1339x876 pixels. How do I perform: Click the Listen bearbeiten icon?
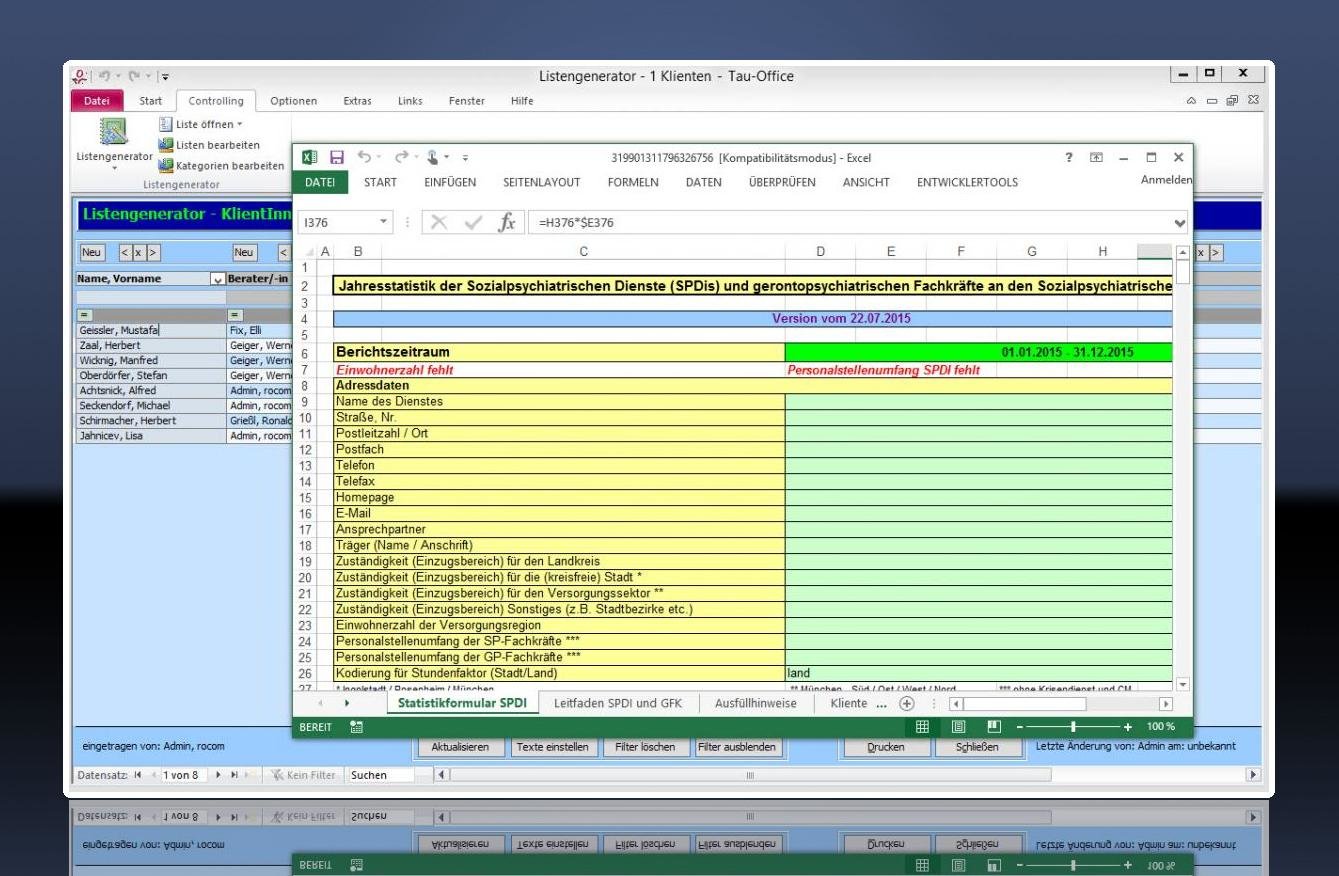pyautogui.click(x=167, y=146)
